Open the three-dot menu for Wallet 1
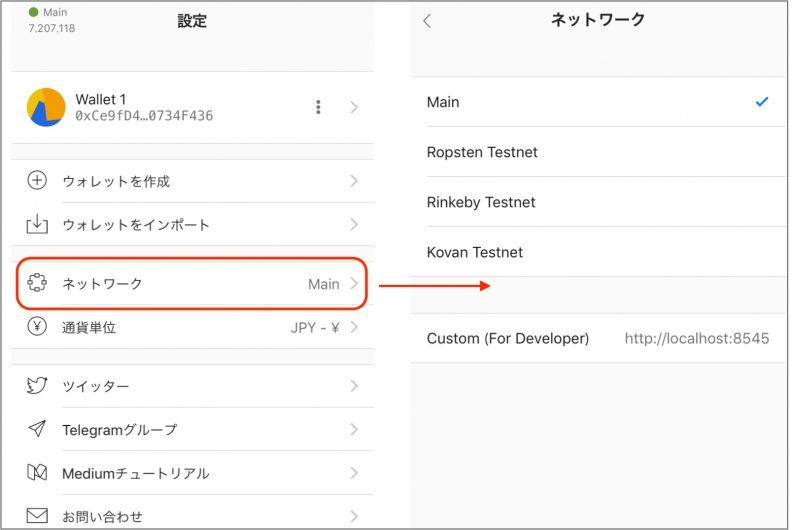The image size is (800, 530). 318,107
